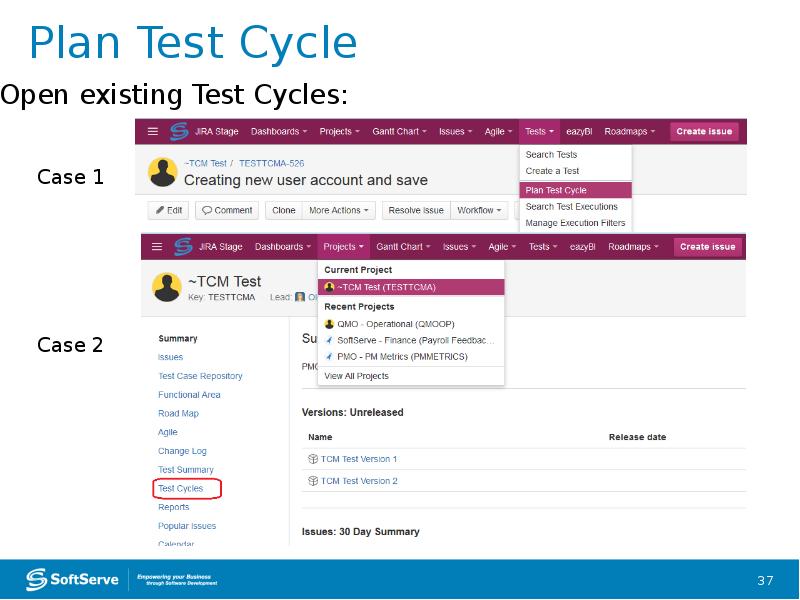Click Name column header in versions table
This screenshot has width=800, height=600.
(320, 437)
